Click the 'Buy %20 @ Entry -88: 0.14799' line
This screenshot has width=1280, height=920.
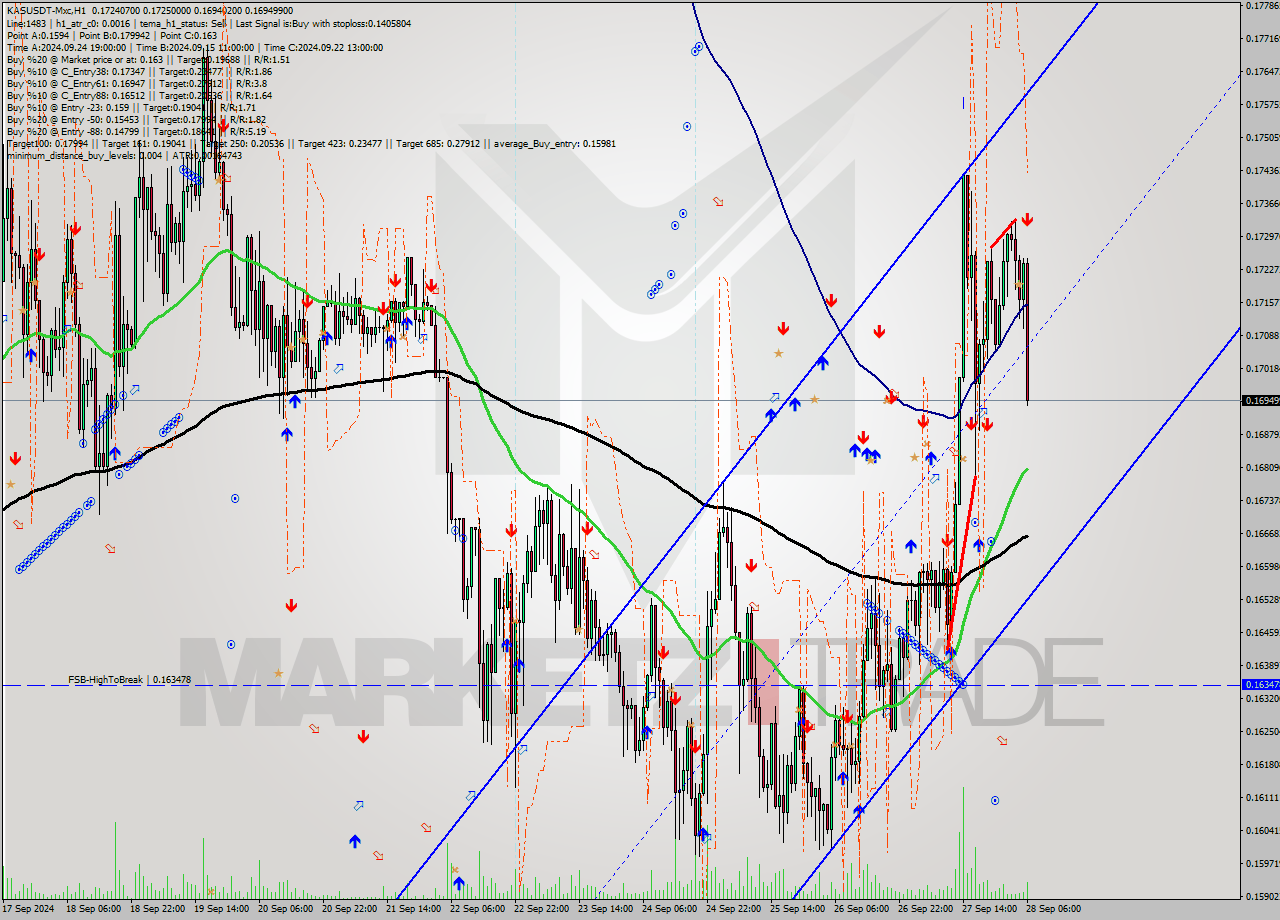[136, 131]
